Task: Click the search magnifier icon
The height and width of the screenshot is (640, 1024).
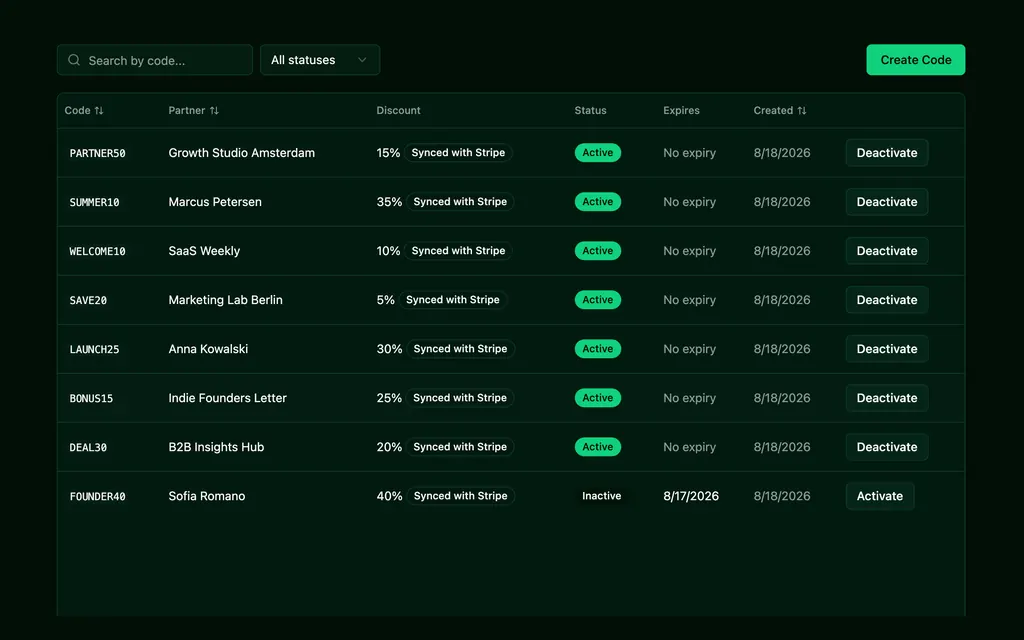Action: (x=74, y=60)
